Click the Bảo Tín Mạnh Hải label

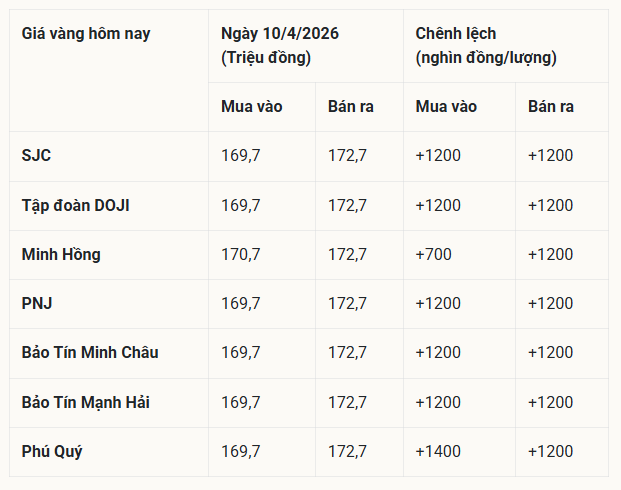click(x=87, y=402)
